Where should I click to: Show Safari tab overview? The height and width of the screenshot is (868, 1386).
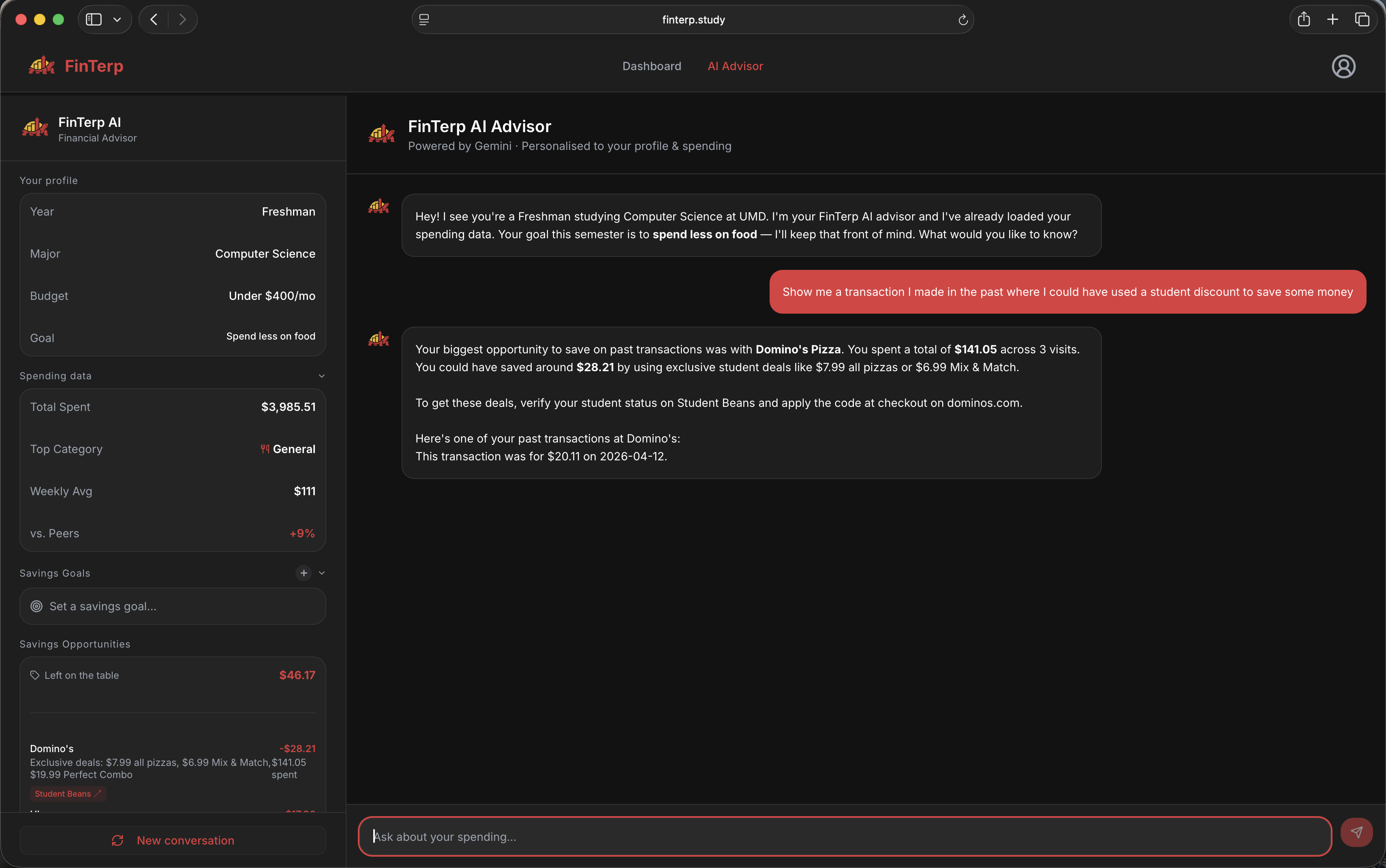[1362, 19]
